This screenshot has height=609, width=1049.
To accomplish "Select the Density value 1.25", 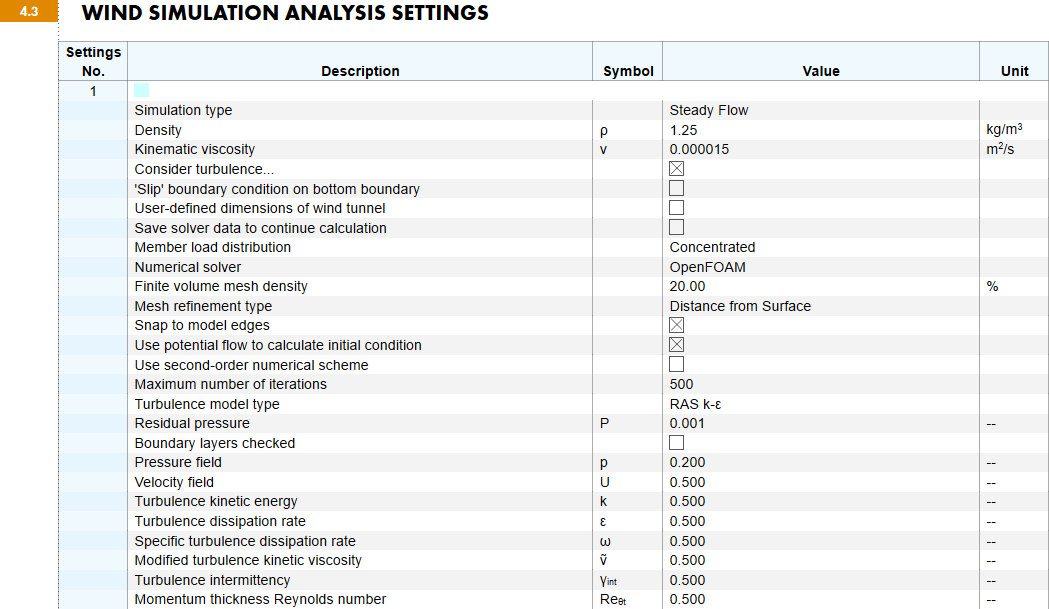I will pos(684,130).
